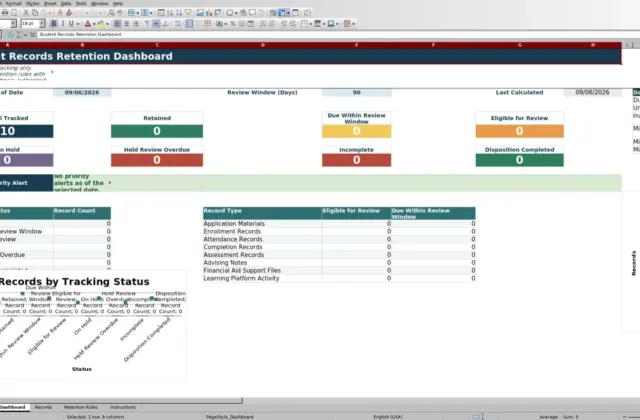640x420 pixels.
Task: Click Format as Percent icon
Action: pos(233,24)
